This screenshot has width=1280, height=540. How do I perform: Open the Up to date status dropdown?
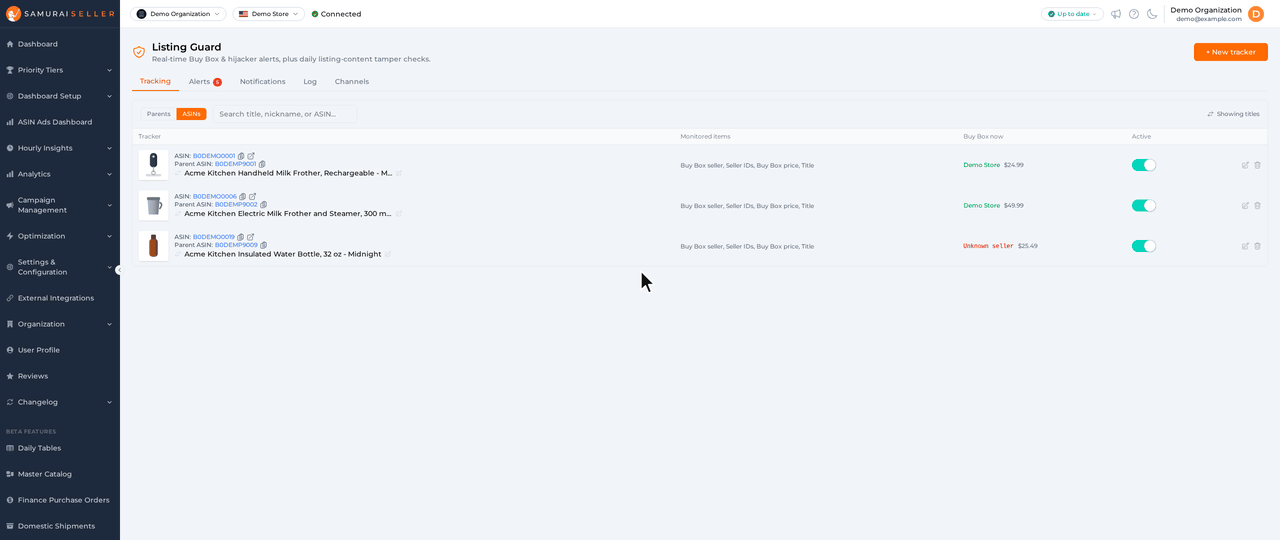pos(1072,14)
